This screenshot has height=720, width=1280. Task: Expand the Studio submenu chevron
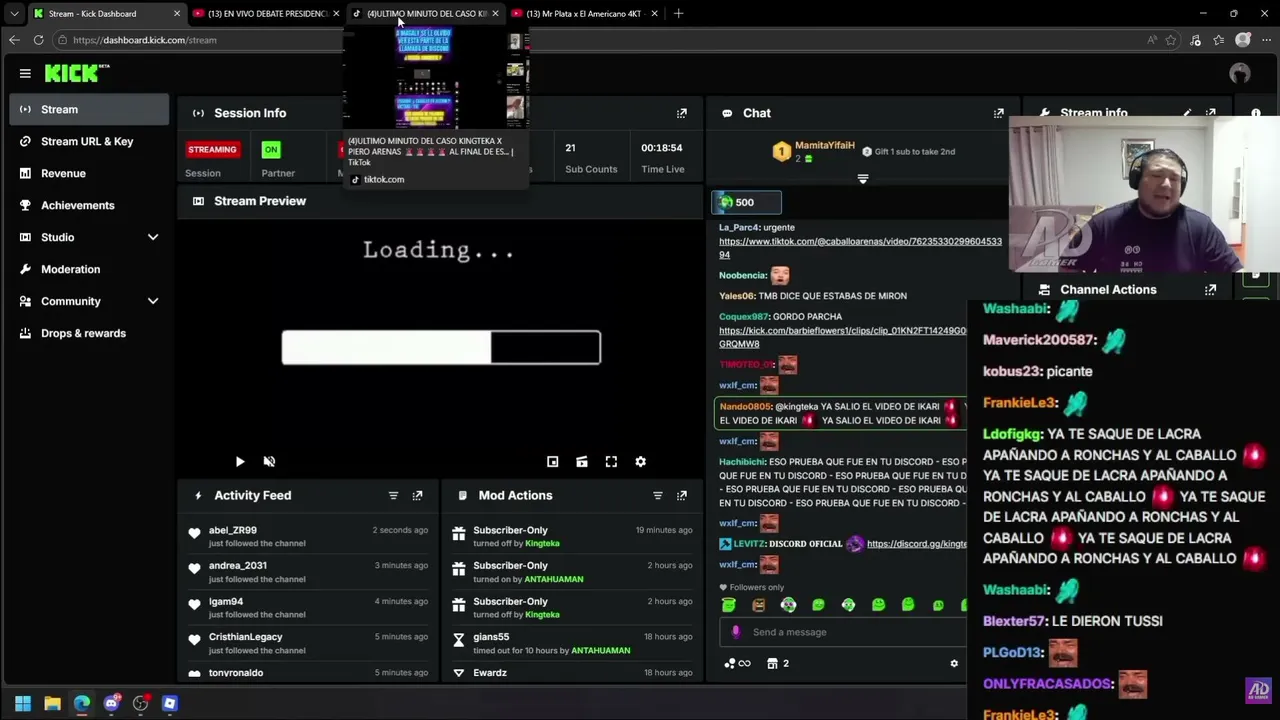pyautogui.click(x=153, y=237)
